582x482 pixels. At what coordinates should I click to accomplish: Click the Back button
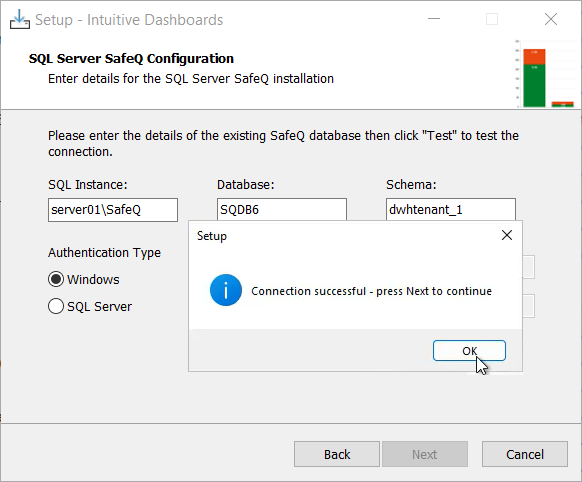(337, 454)
